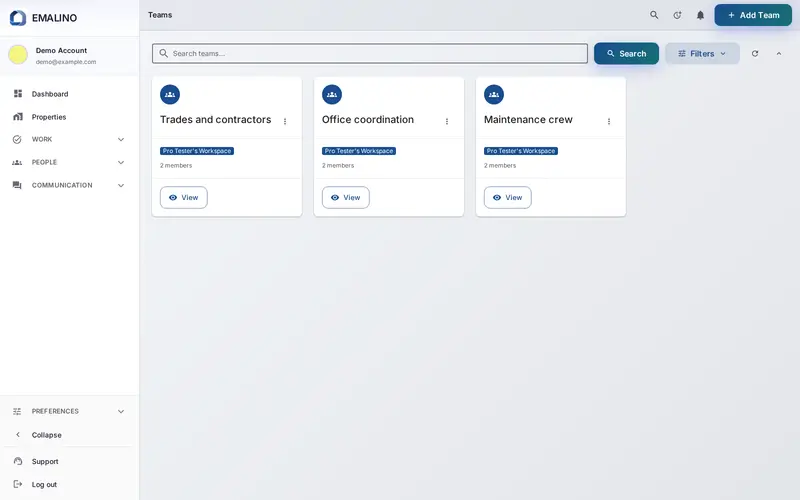Open the WORK section label
The height and width of the screenshot is (500, 800).
coord(42,139)
